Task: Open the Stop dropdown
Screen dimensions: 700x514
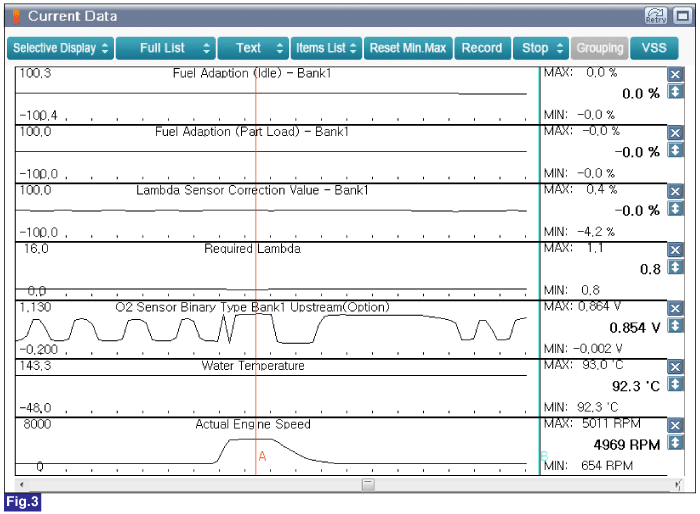Action: (541, 48)
